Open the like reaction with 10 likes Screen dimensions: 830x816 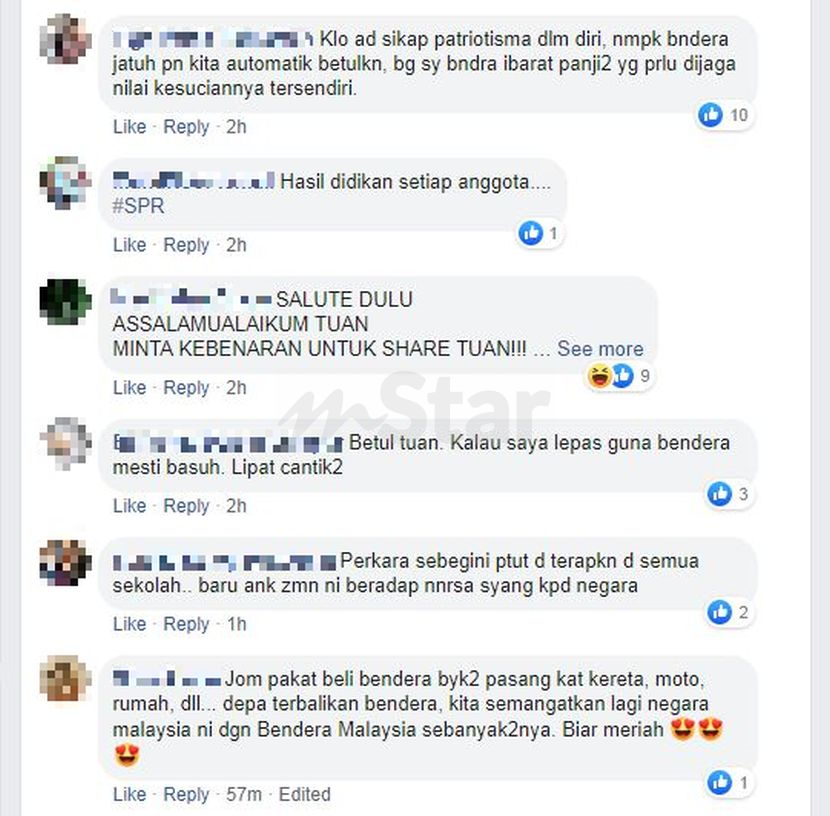724,115
